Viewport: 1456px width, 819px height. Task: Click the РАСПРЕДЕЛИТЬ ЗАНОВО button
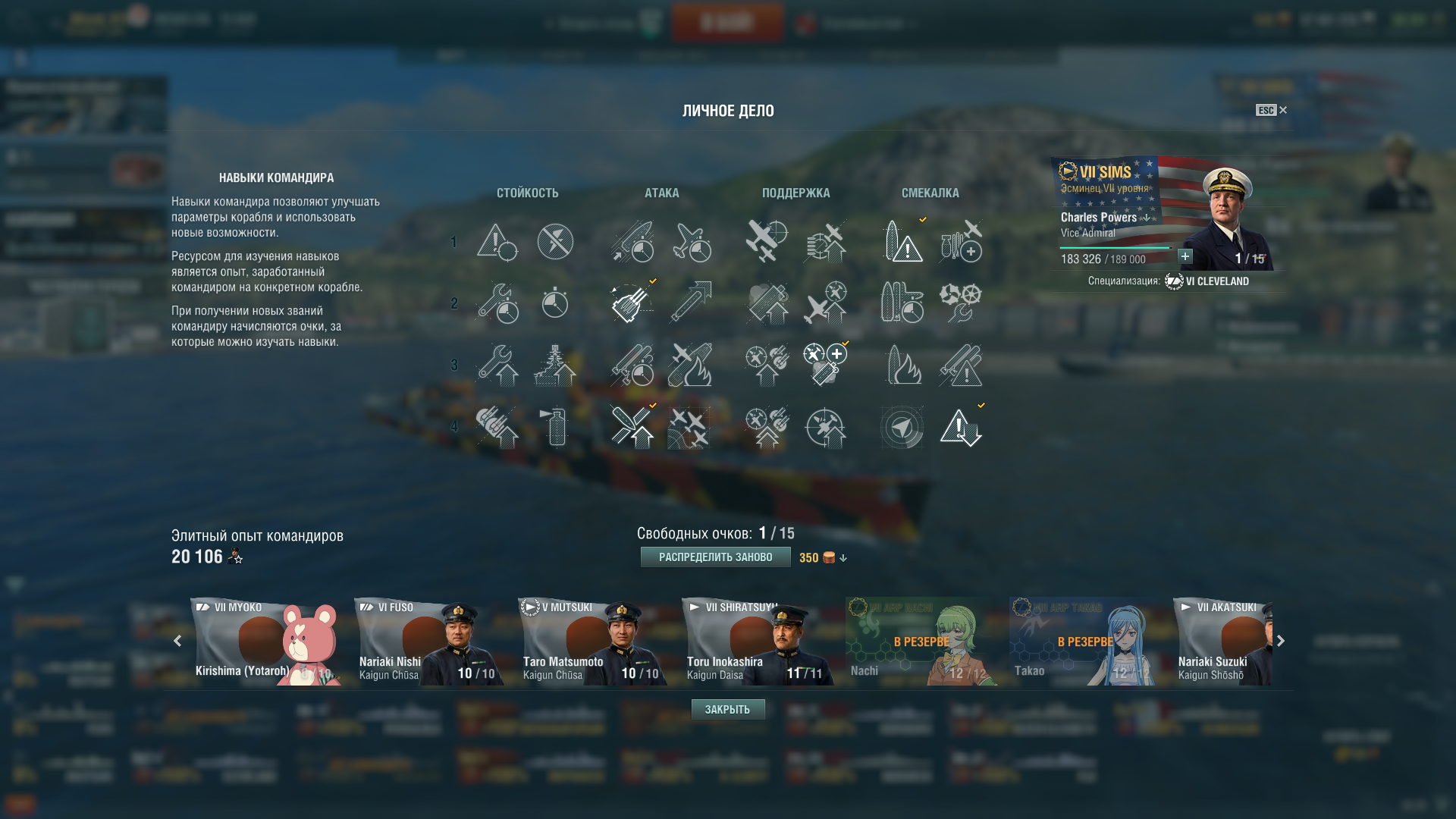click(x=716, y=557)
